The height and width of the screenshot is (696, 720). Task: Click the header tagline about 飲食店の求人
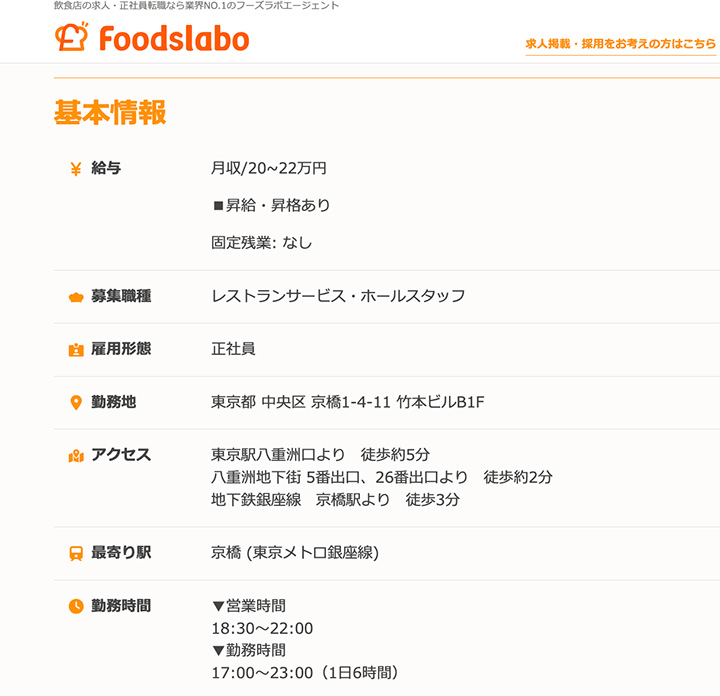coord(196,6)
